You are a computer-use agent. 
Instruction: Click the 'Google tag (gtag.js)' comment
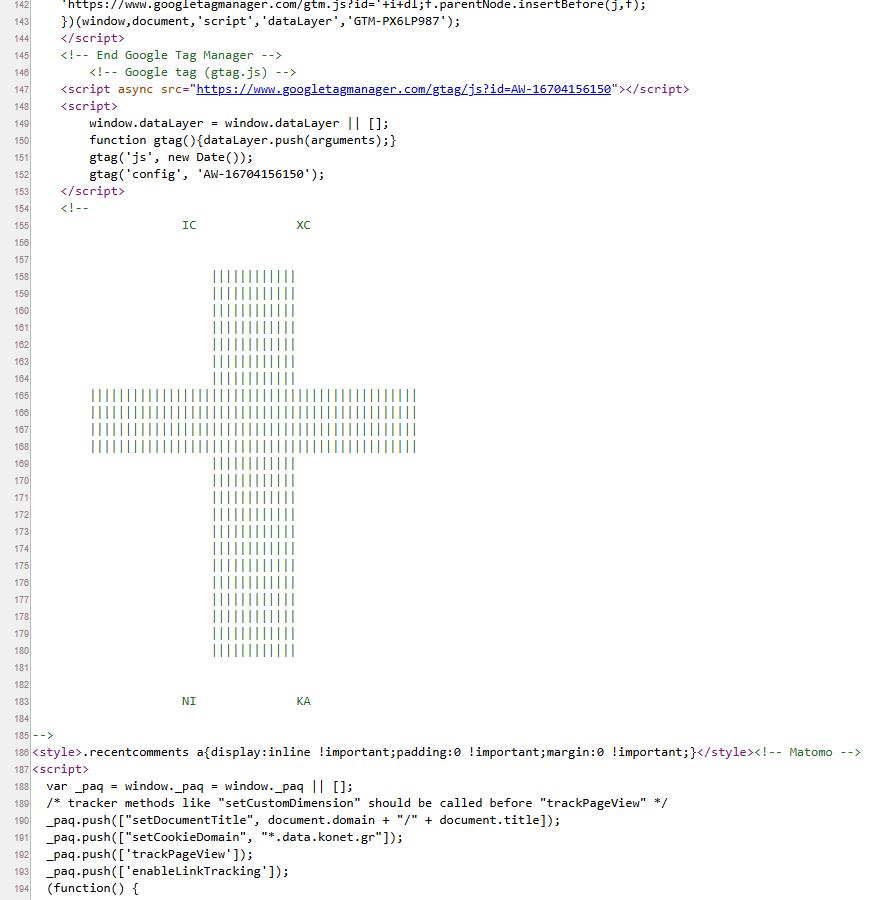[x=192, y=72]
